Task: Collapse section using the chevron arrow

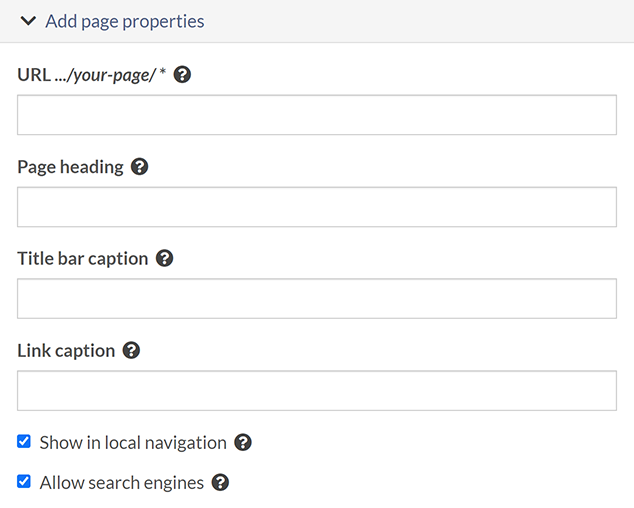Action: [x=28, y=21]
